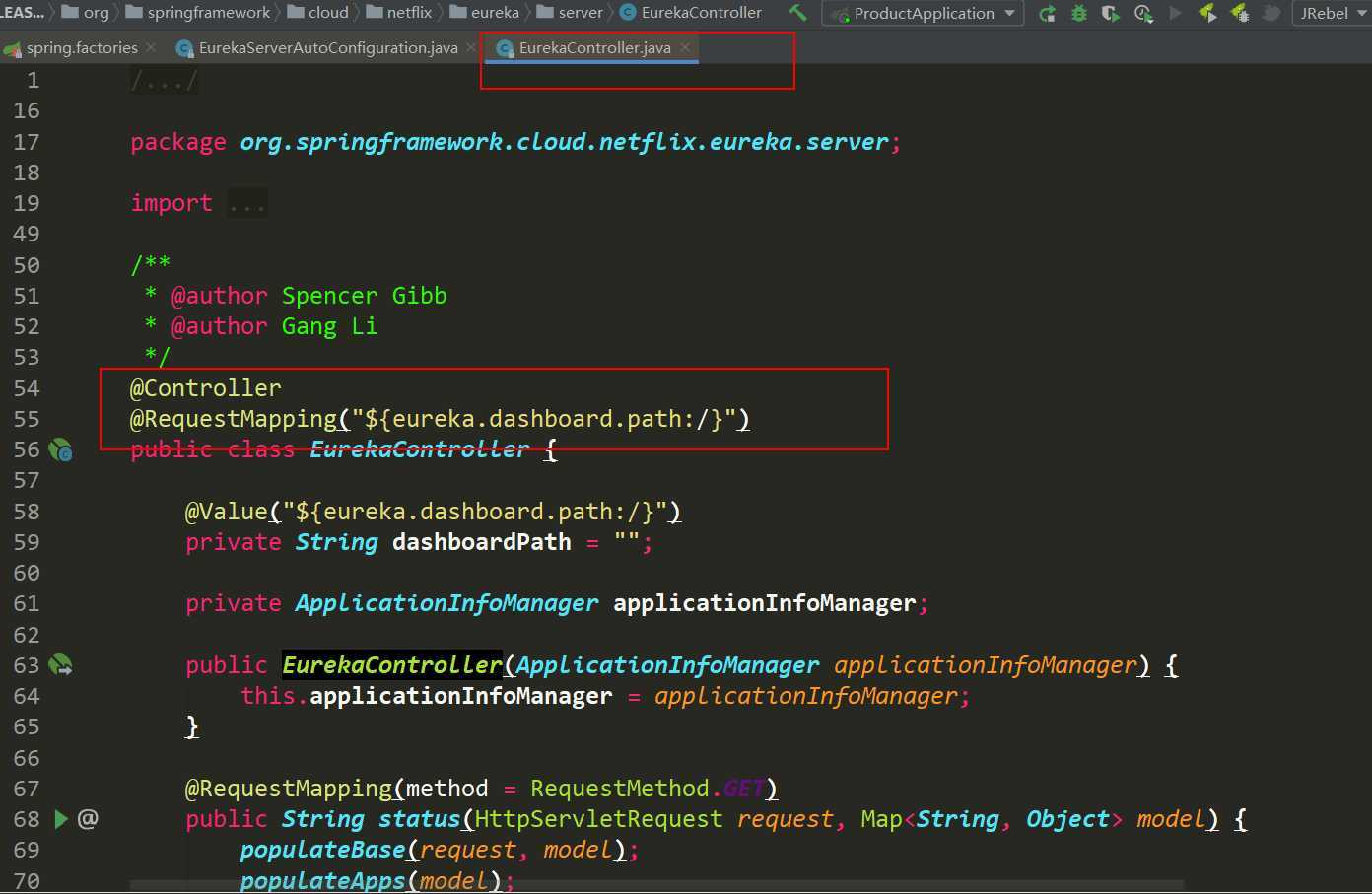
Task: Open the JRebel dropdown
Action: (x=1332, y=13)
